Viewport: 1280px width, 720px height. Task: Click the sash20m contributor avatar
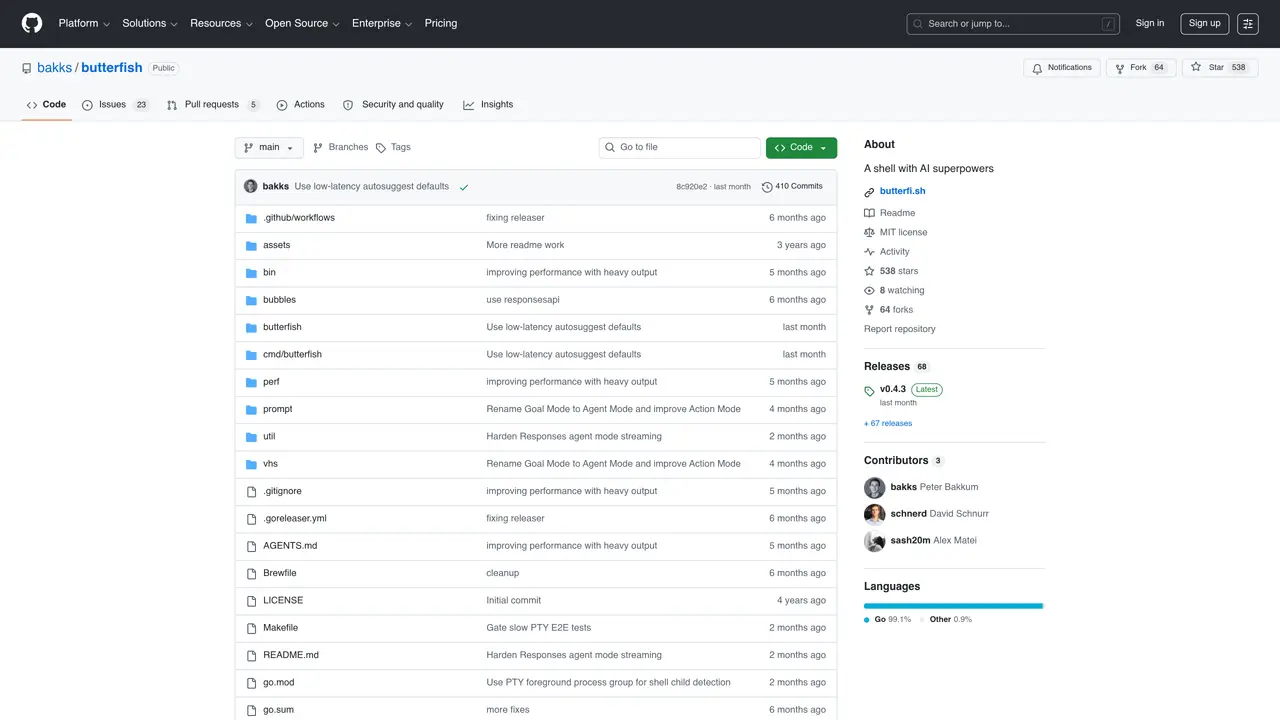click(x=875, y=541)
